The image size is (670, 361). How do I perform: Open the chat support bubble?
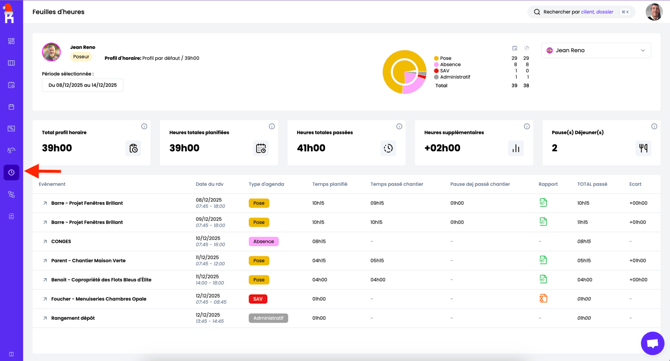coord(652,343)
